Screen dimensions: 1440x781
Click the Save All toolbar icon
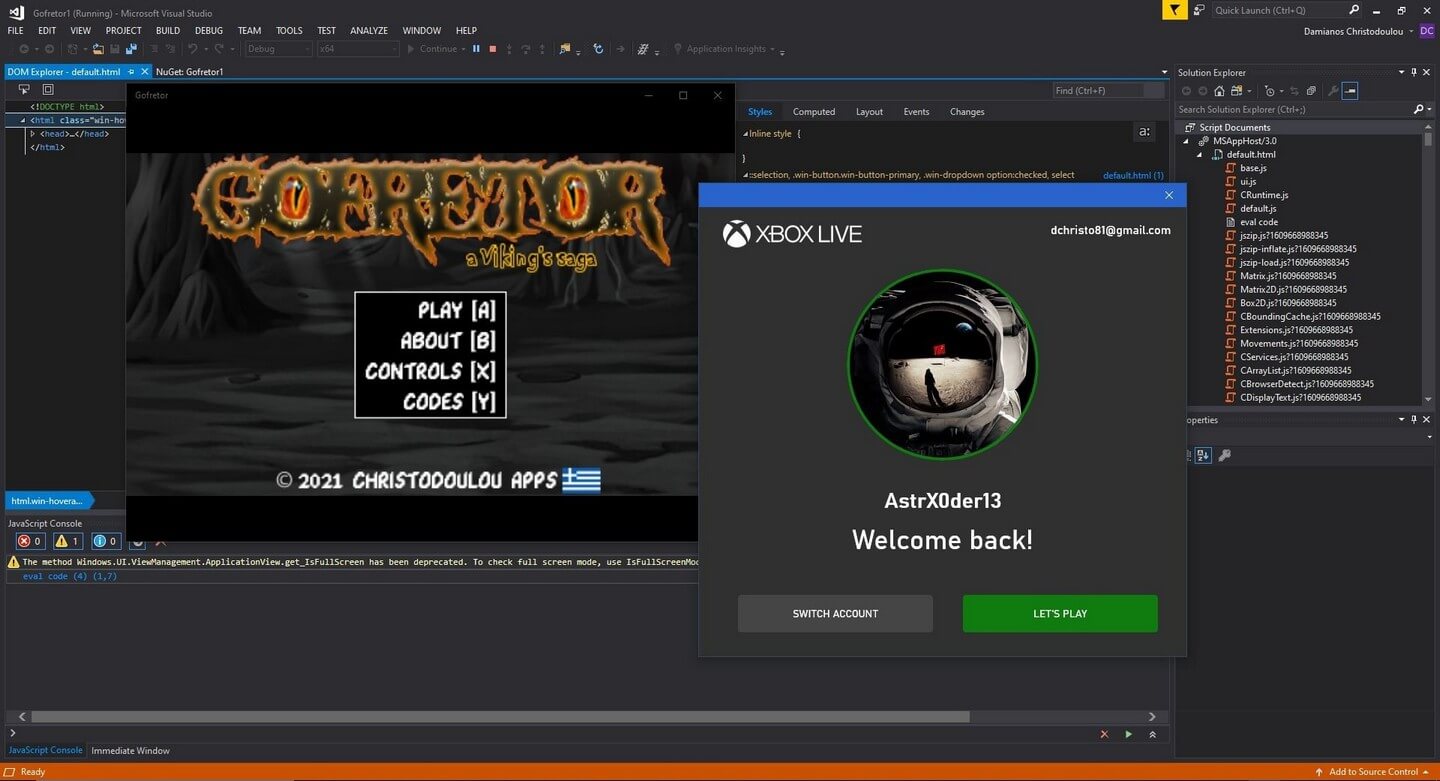pyautogui.click(x=131, y=49)
